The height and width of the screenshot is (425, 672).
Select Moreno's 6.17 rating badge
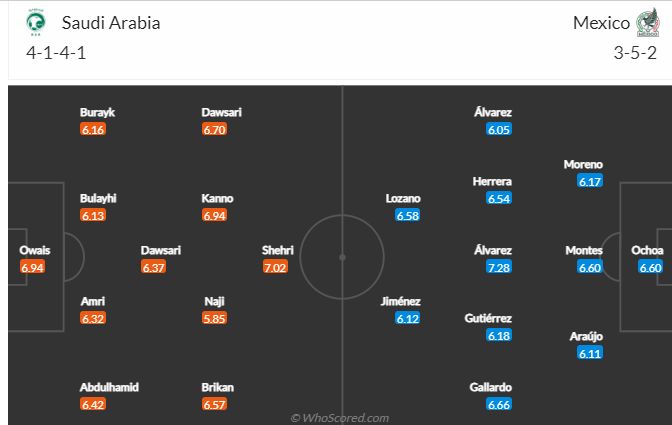click(590, 181)
